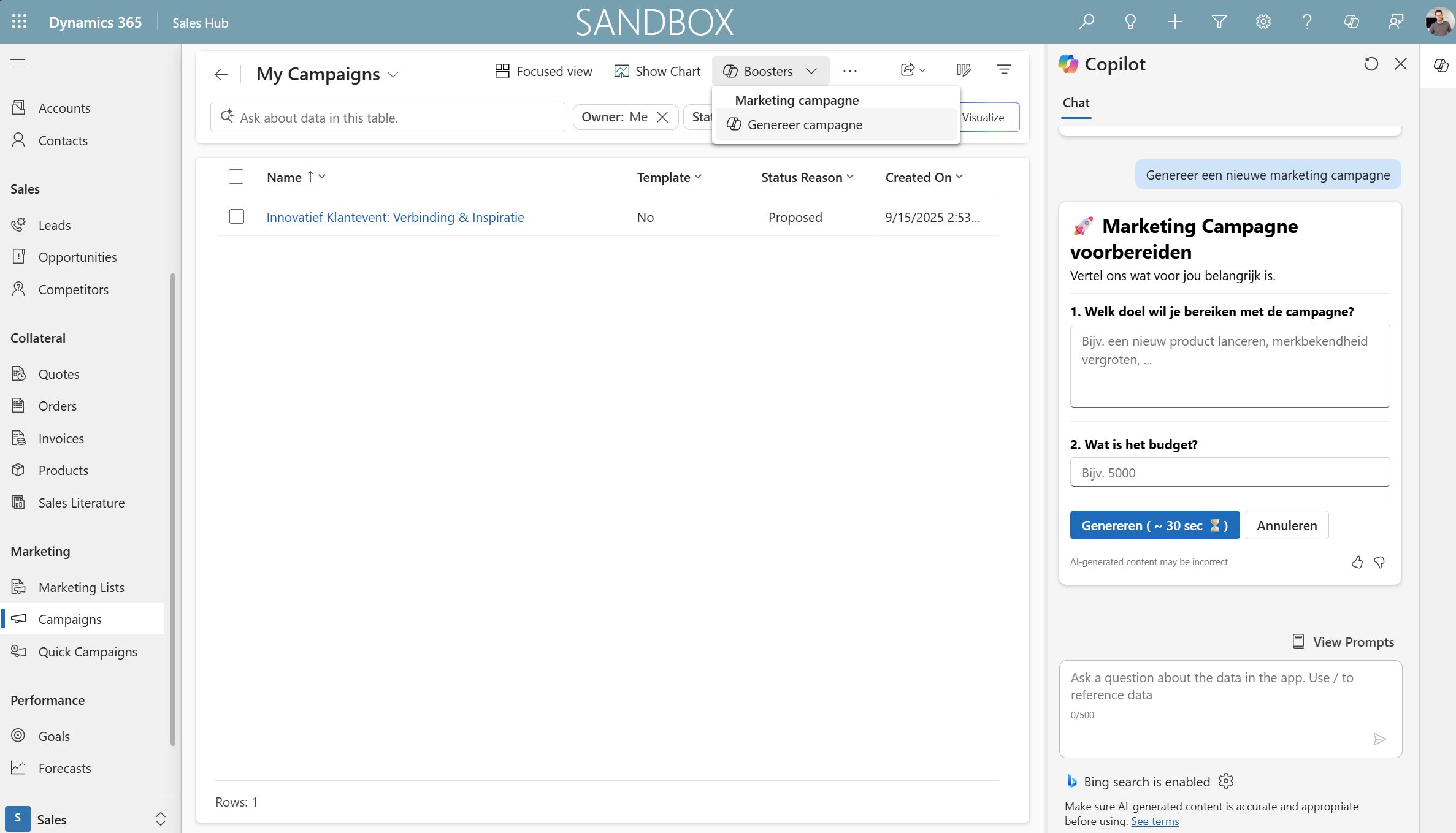1456x833 pixels.
Task: Collapse the hamburger site navigation
Action: click(18, 63)
